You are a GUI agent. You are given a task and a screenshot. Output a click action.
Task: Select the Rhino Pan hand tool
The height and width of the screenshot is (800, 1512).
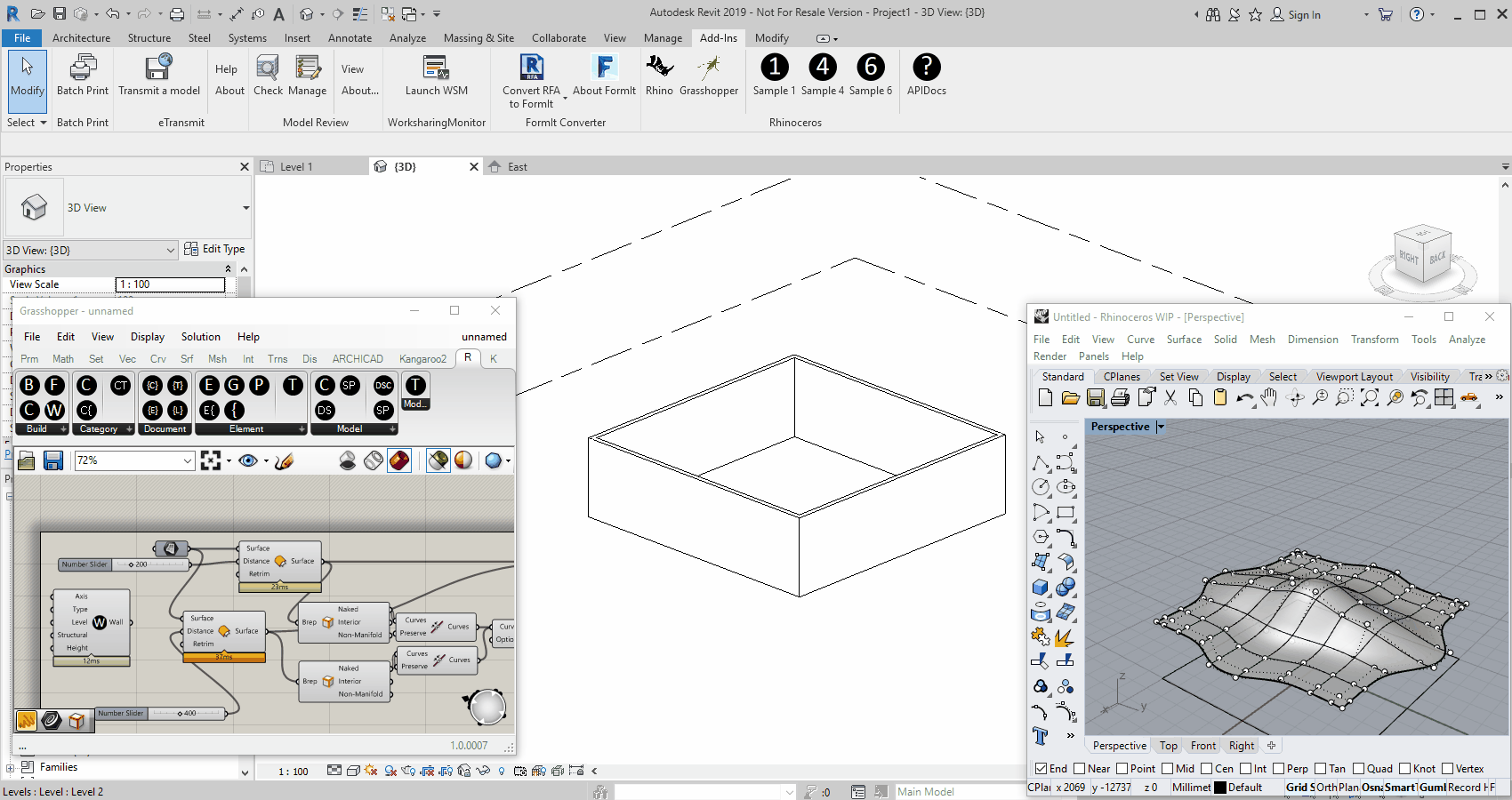click(x=1269, y=398)
